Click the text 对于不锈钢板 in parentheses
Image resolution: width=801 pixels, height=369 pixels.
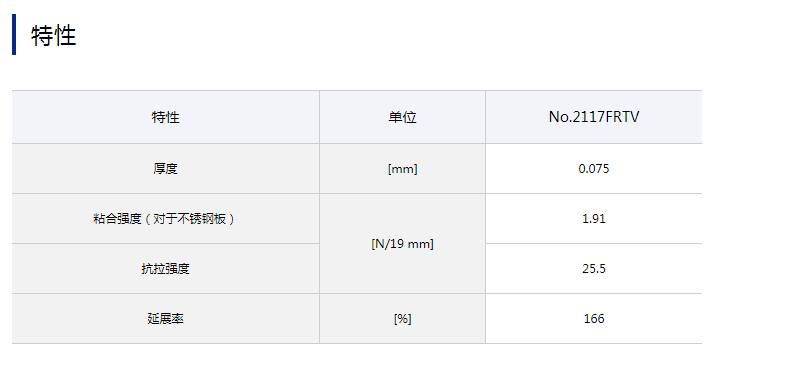190,219
